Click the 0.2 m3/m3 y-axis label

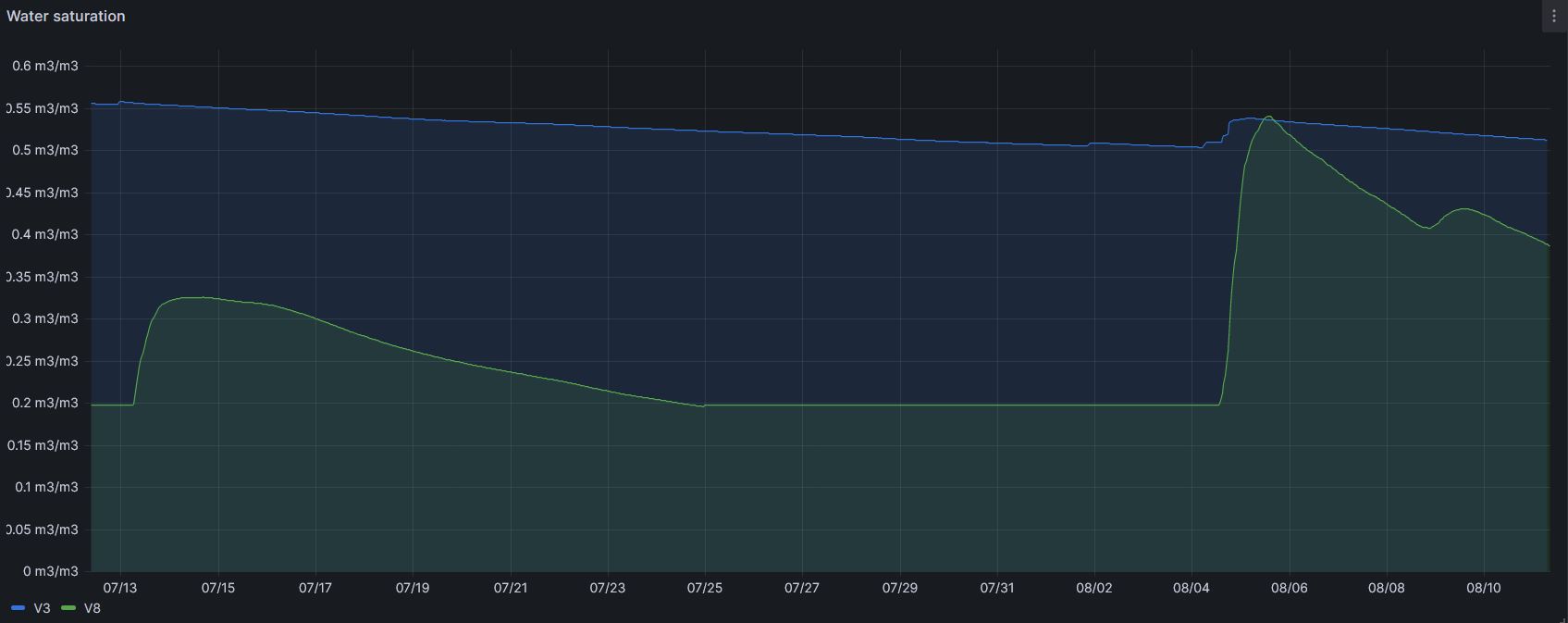click(44, 403)
